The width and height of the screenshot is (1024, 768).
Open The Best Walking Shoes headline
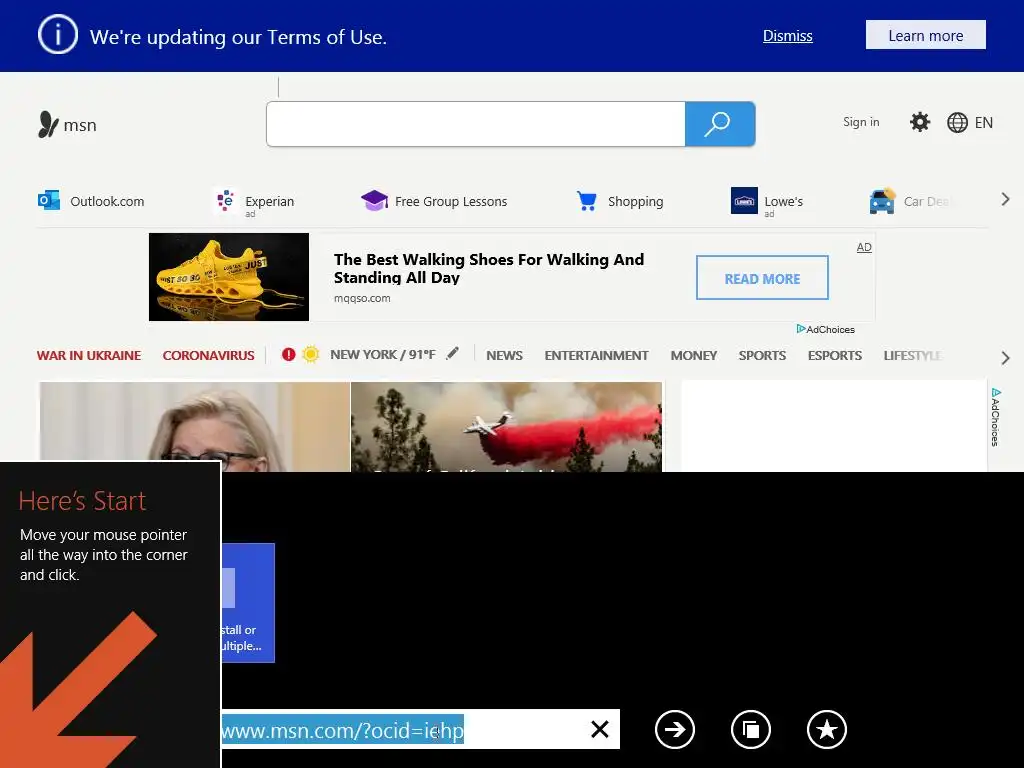click(x=488, y=268)
